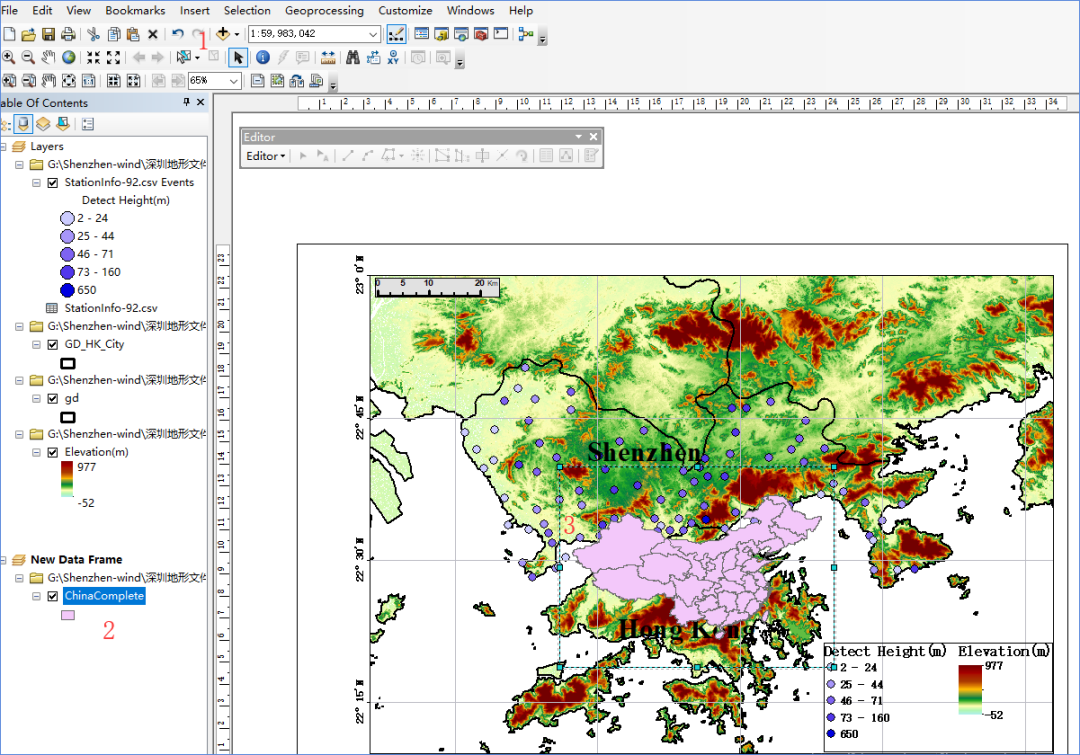The height and width of the screenshot is (755, 1080).
Task: Open the layout zoom percent dropdown
Action: pyautogui.click(x=233, y=81)
